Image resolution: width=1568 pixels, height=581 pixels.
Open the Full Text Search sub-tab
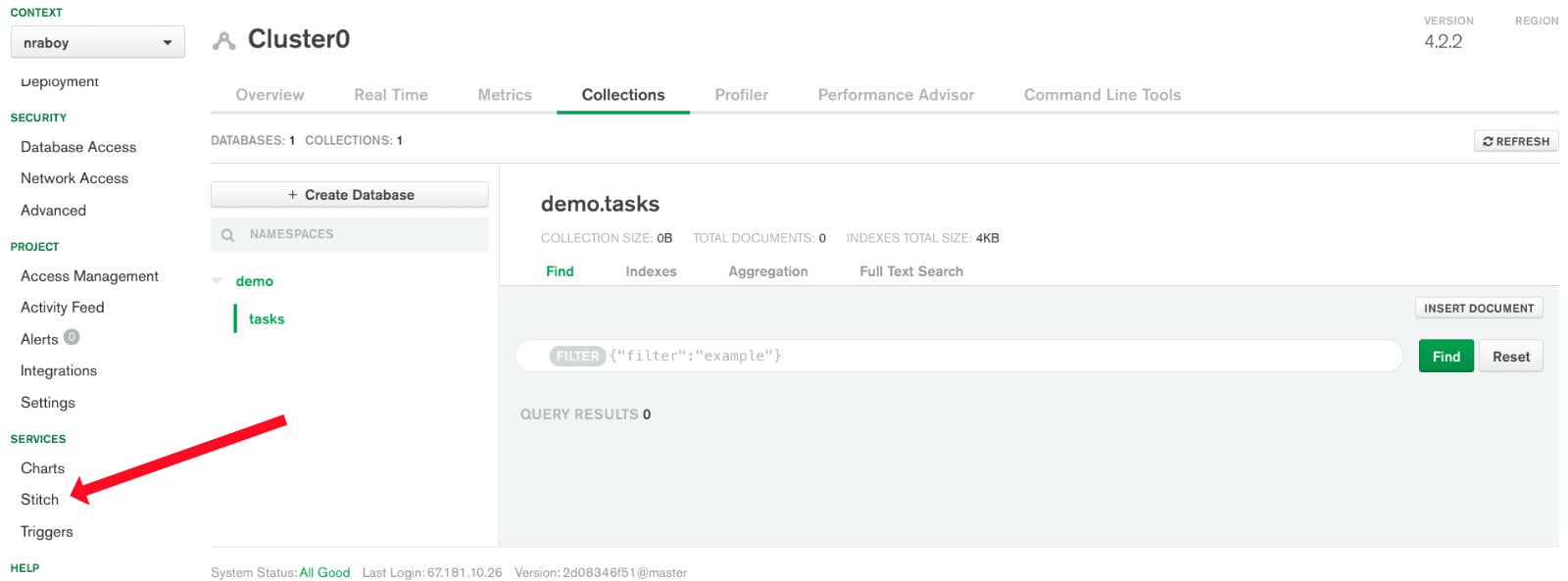(x=911, y=271)
